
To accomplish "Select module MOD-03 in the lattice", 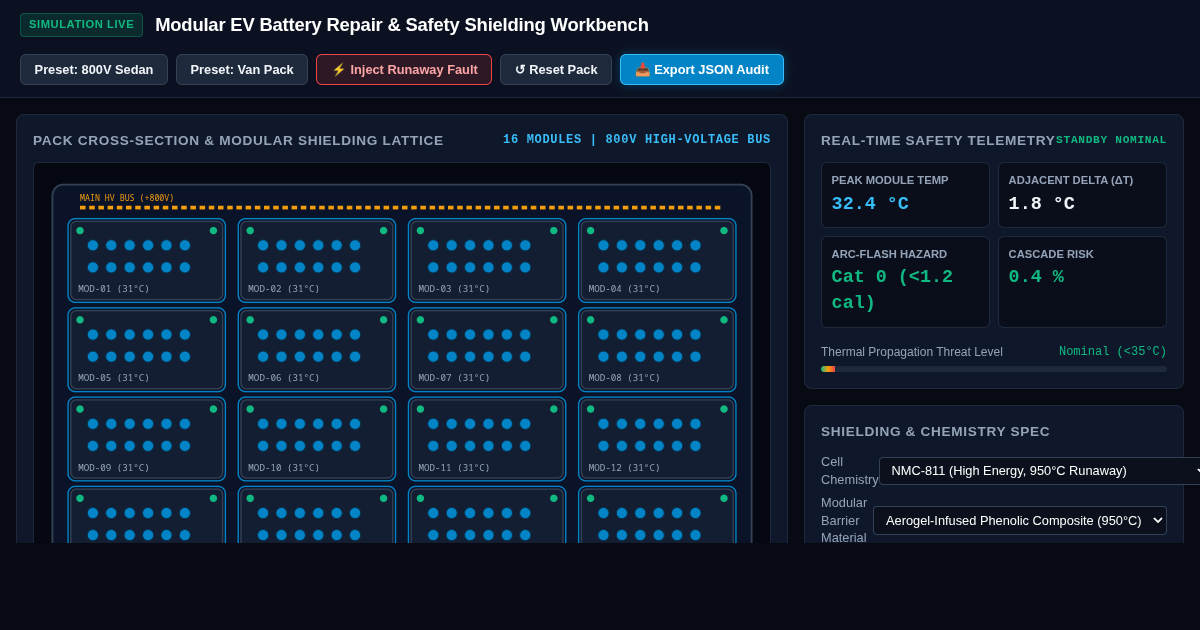I will click(x=487, y=260).
